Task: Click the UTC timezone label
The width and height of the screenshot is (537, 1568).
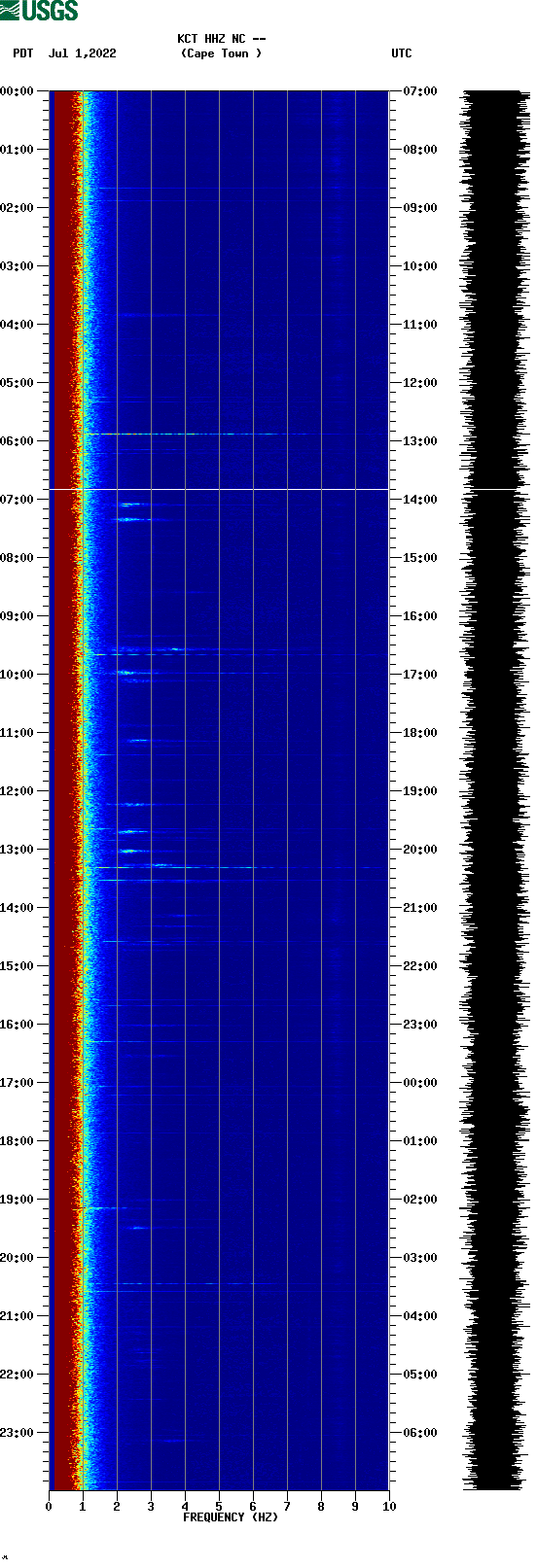Action: point(402,53)
